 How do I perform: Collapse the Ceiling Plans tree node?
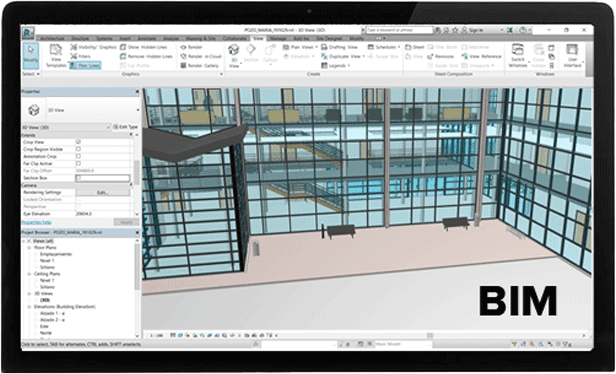[x=29, y=274]
